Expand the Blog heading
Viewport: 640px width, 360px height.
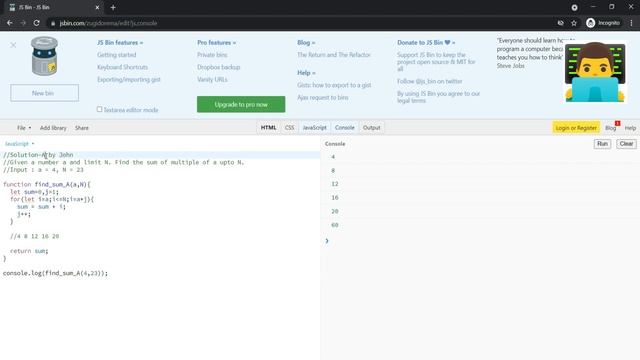306,42
